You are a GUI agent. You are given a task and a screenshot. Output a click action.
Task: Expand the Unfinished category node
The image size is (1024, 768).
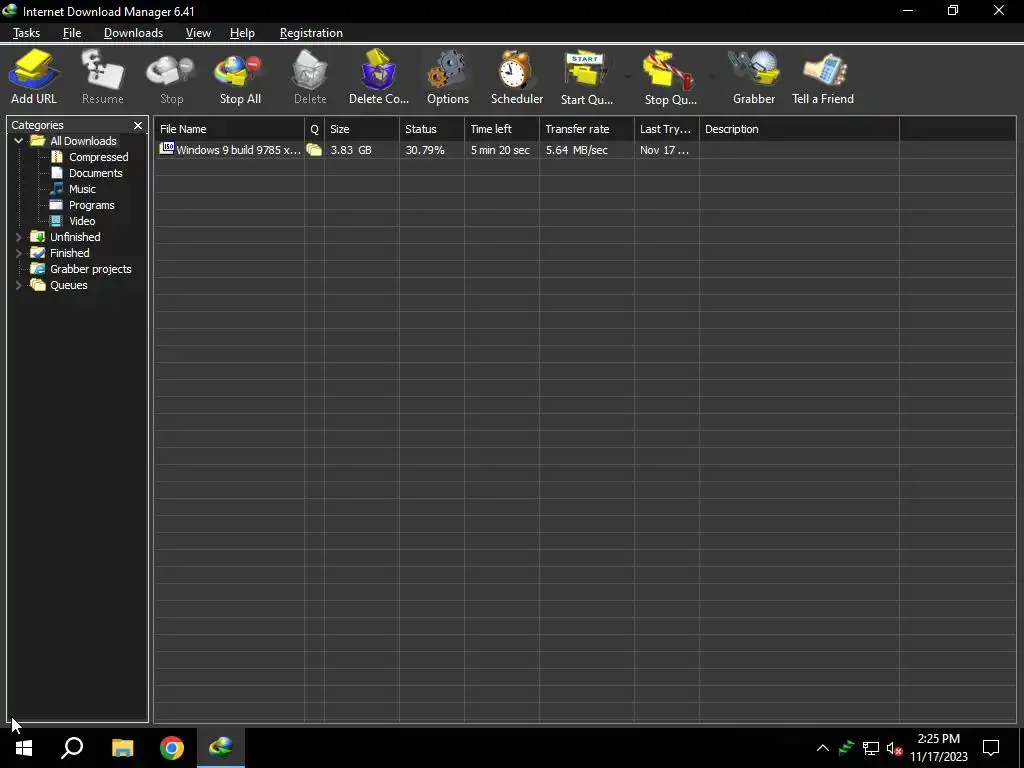18,237
